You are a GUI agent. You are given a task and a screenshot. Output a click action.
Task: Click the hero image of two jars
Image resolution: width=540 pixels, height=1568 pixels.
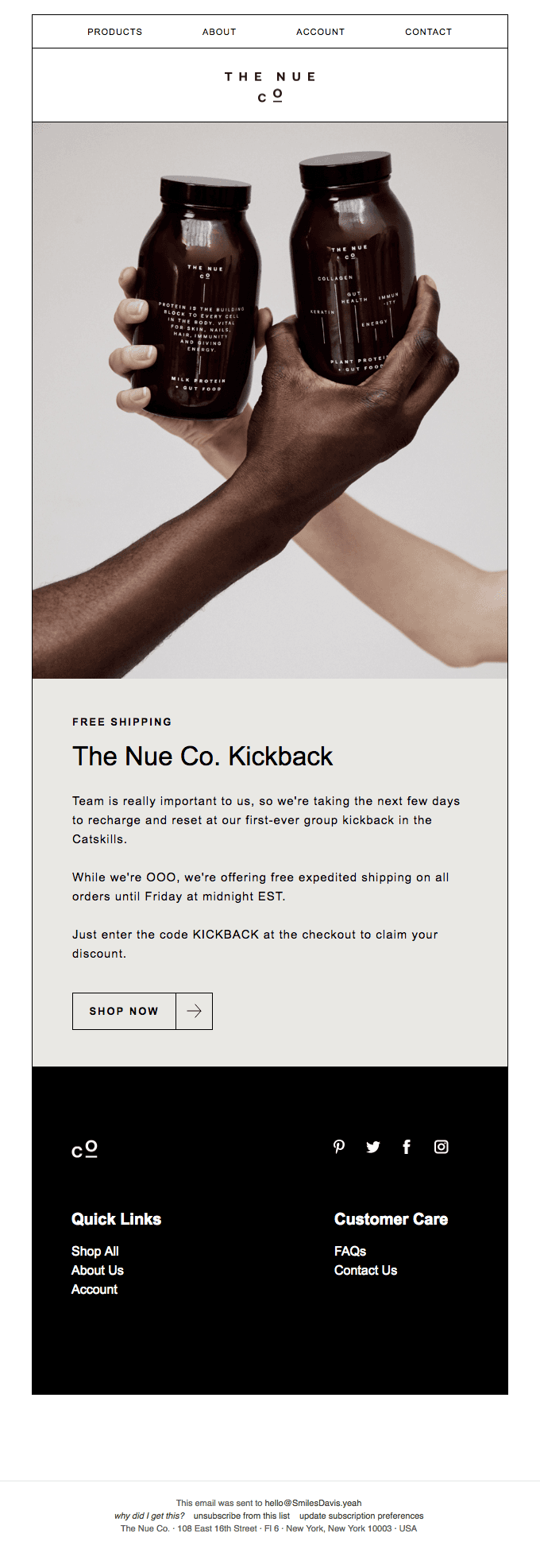point(270,400)
